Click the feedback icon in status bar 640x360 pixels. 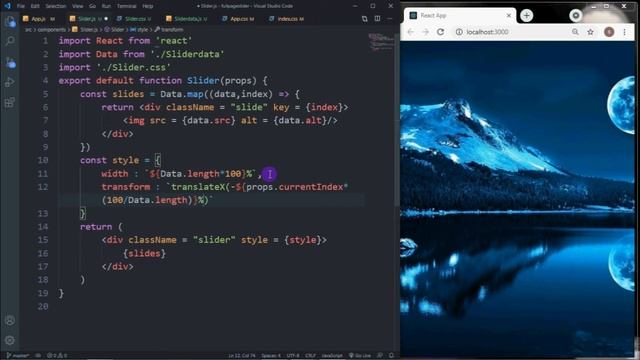click(x=380, y=356)
